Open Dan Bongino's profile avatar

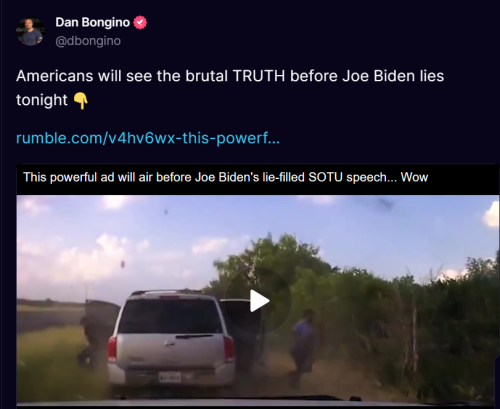tap(30, 32)
